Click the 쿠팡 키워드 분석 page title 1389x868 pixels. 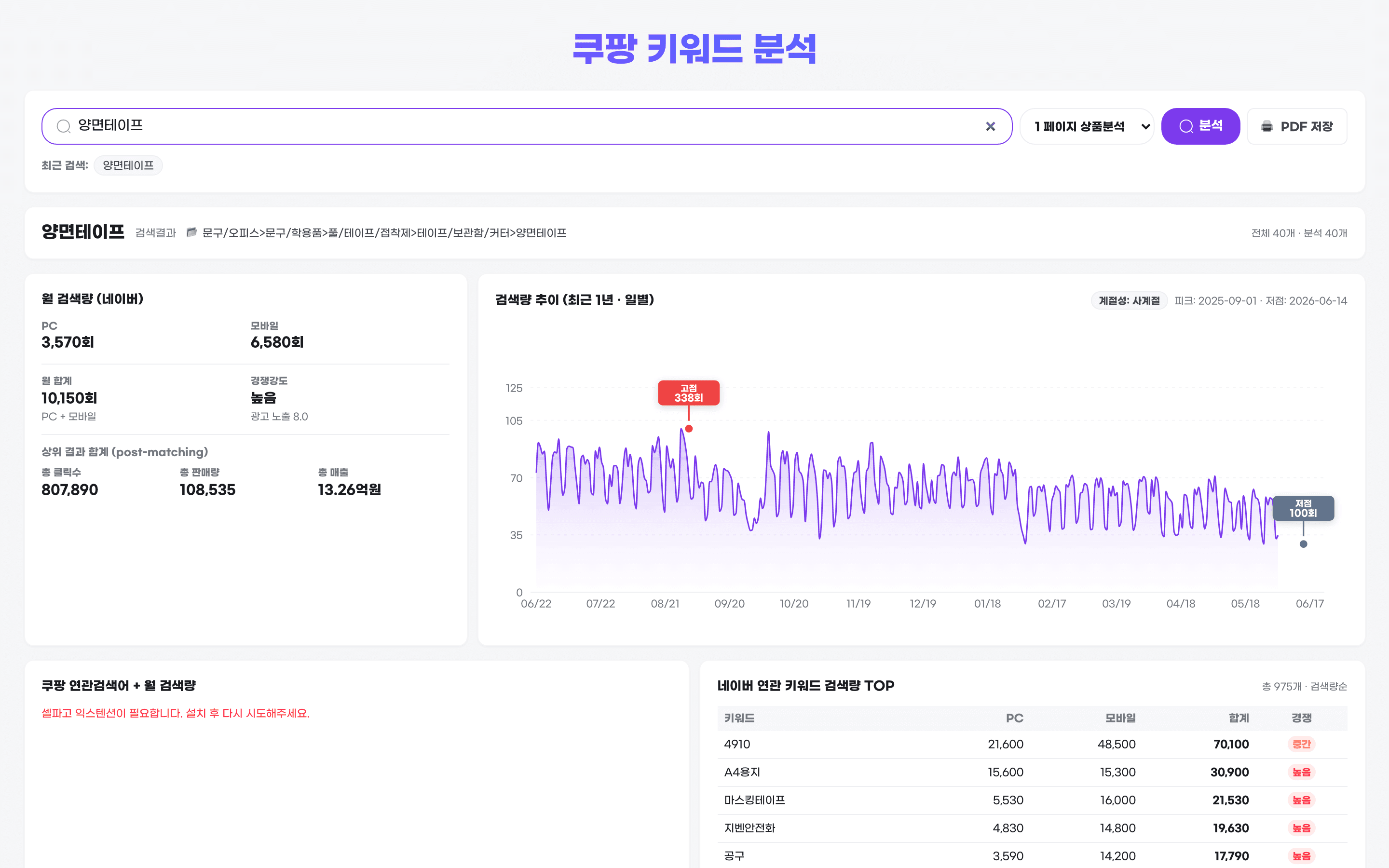tap(694, 49)
